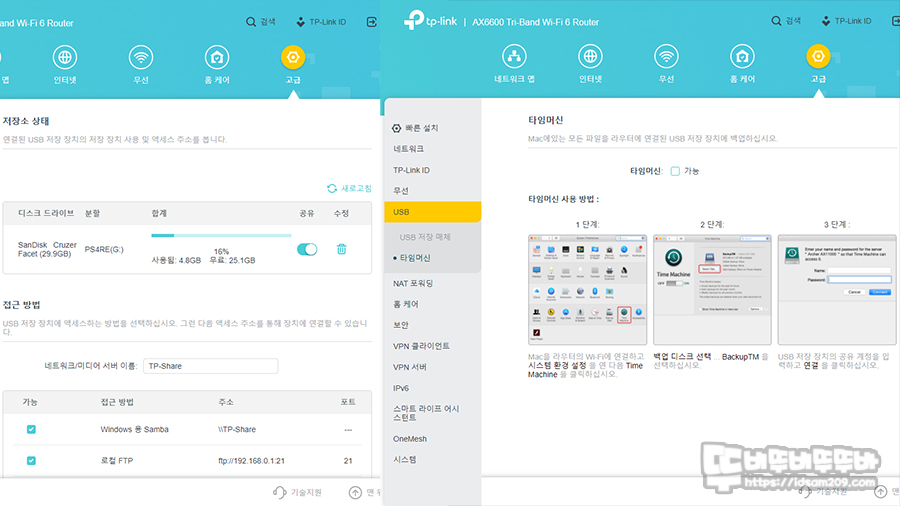Open USB 저장 매체 submenu item
The width and height of the screenshot is (900, 506).
coord(425,237)
